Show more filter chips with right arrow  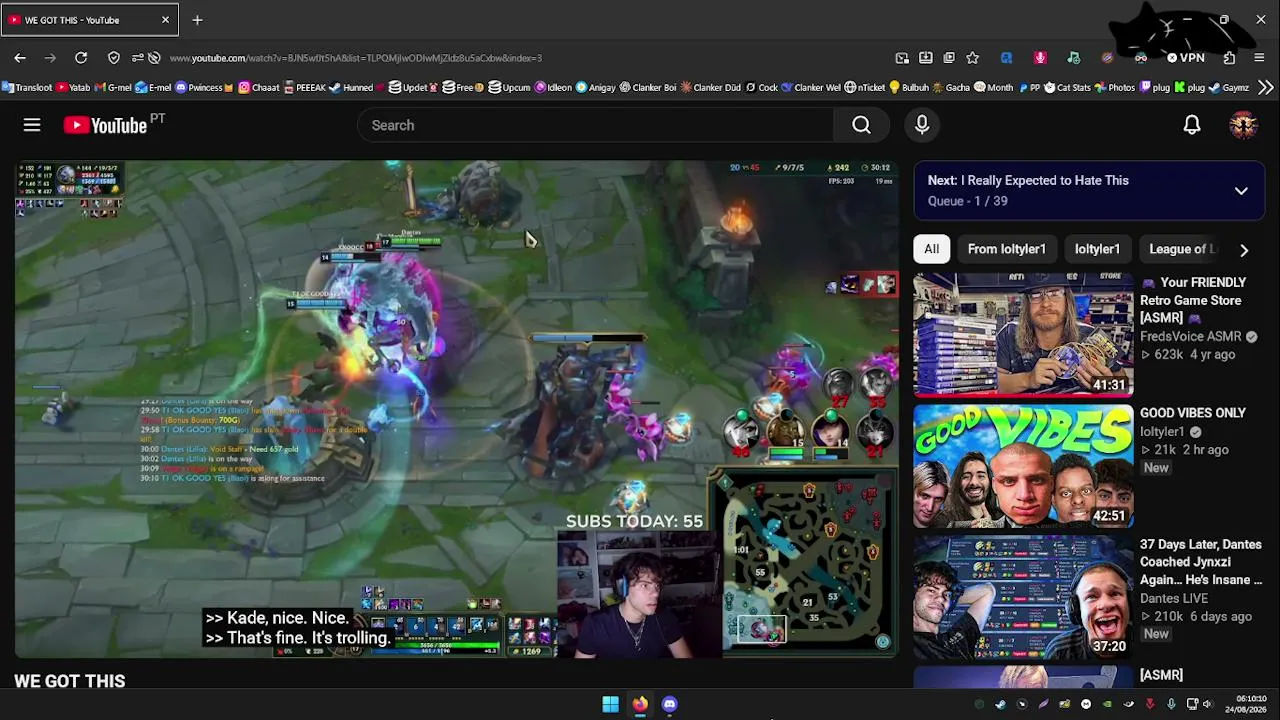coord(1244,250)
